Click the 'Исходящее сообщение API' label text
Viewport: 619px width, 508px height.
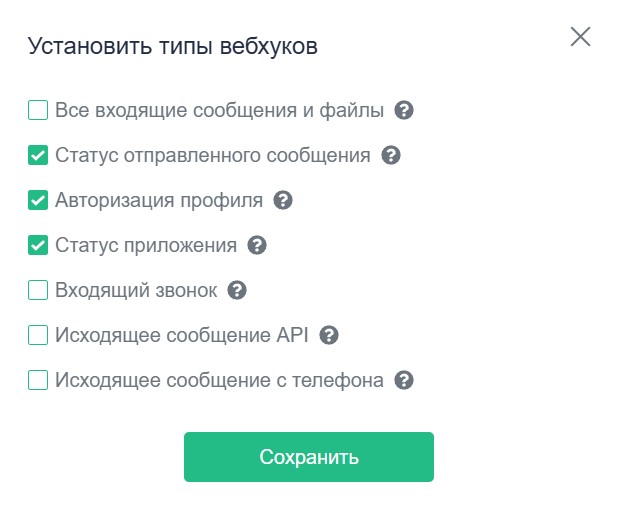pyautogui.click(x=182, y=335)
